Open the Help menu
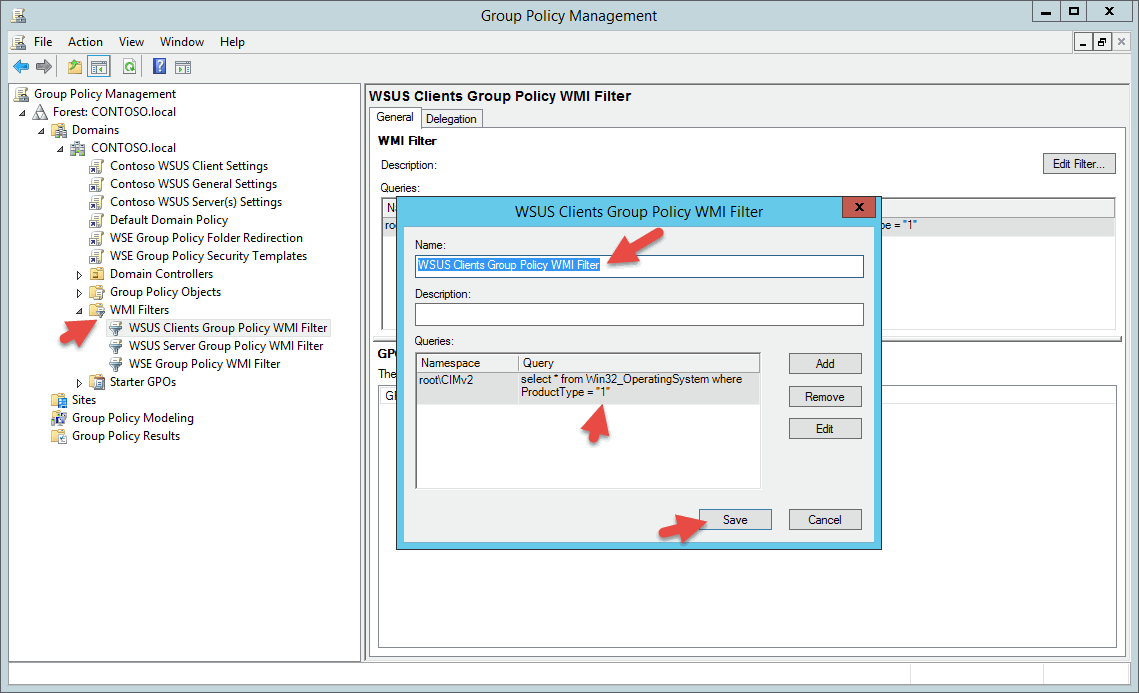The width and height of the screenshot is (1139, 693). coord(232,42)
